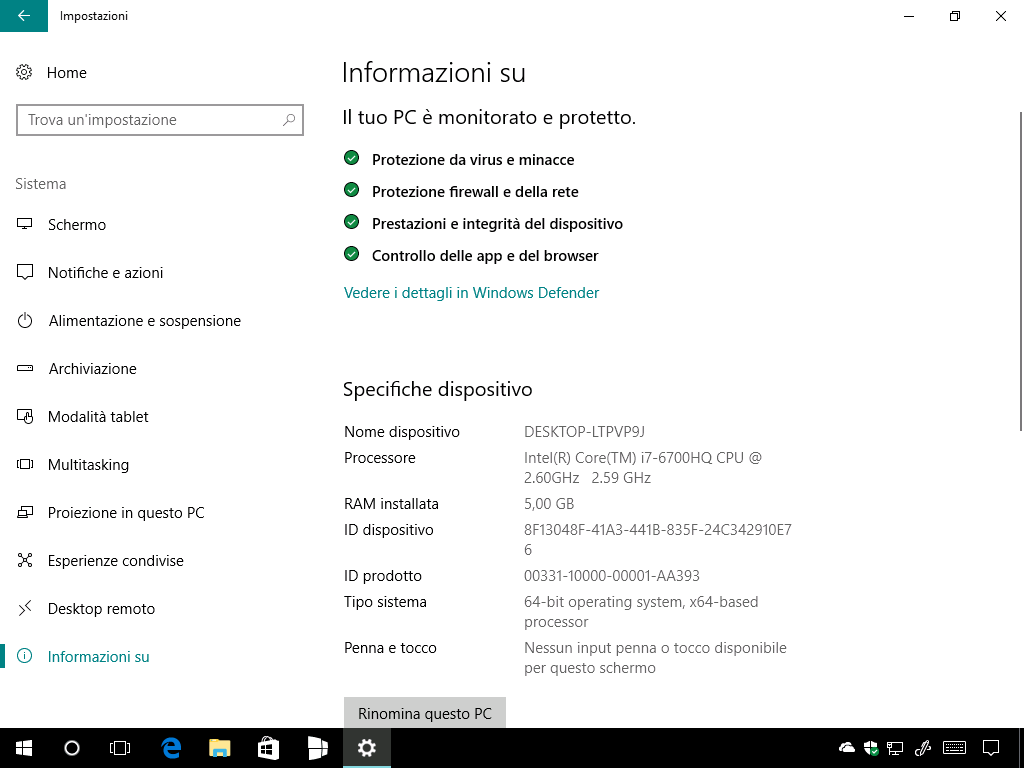Screen dimensions: 1024x768
Task: Open Task View in taskbar
Action: pos(120,748)
